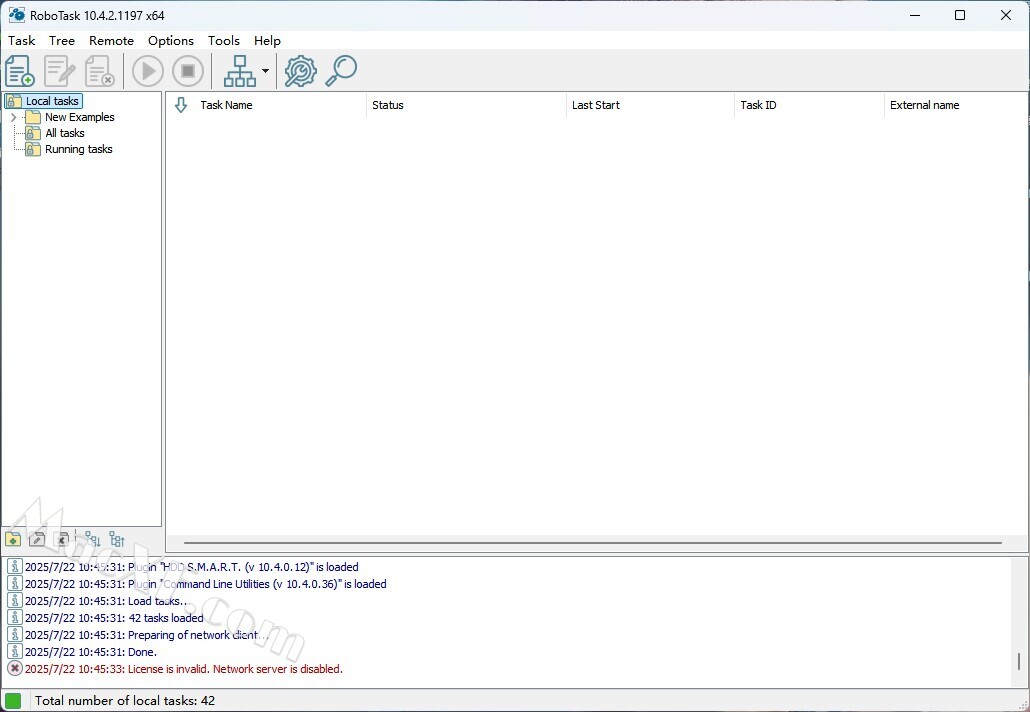Screen dimensions: 1030x712
Task: Click the magnifier search icon in toolbar
Action: click(341, 71)
